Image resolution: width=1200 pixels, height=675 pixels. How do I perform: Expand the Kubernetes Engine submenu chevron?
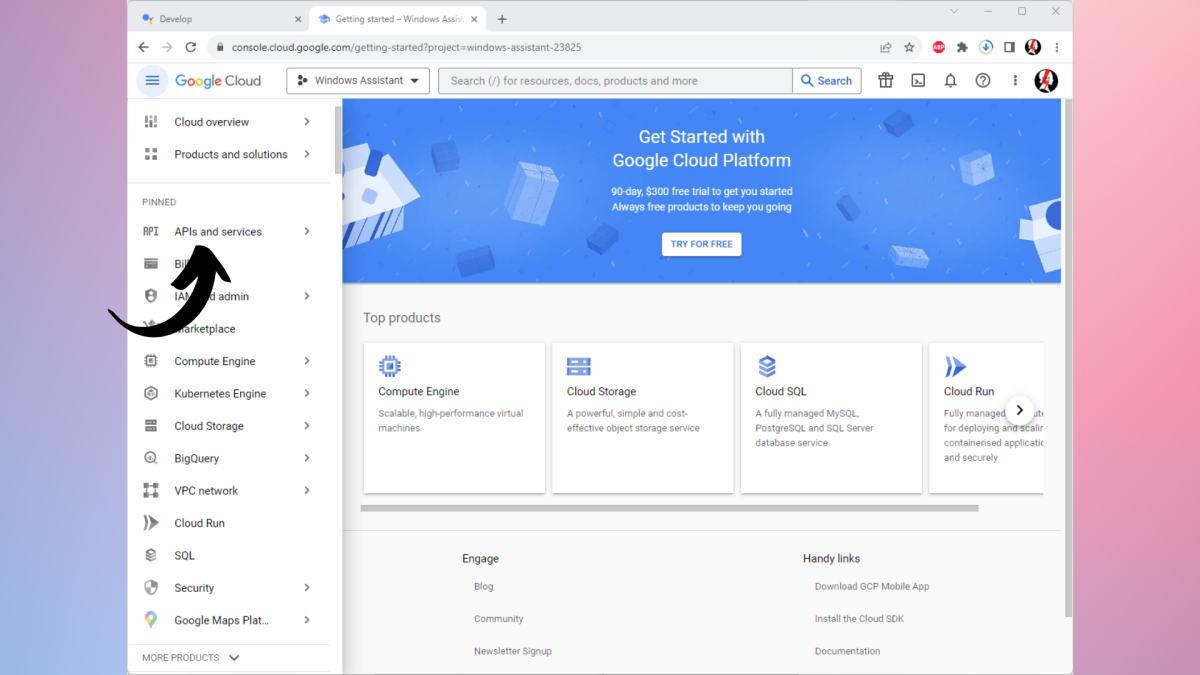pos(307,393)
